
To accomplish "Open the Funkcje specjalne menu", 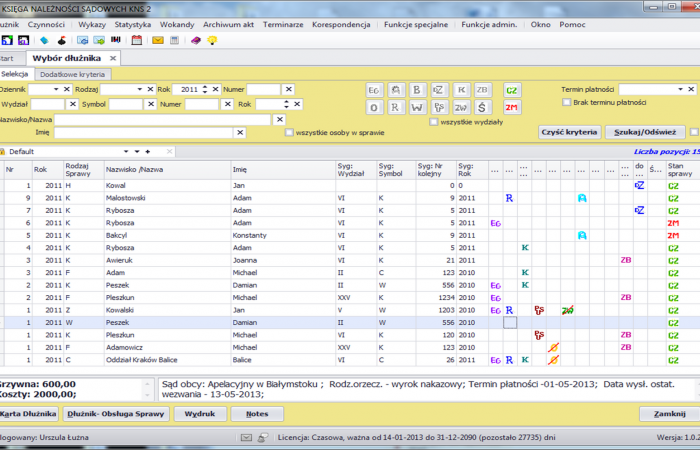I will click(x=416, y=25).
